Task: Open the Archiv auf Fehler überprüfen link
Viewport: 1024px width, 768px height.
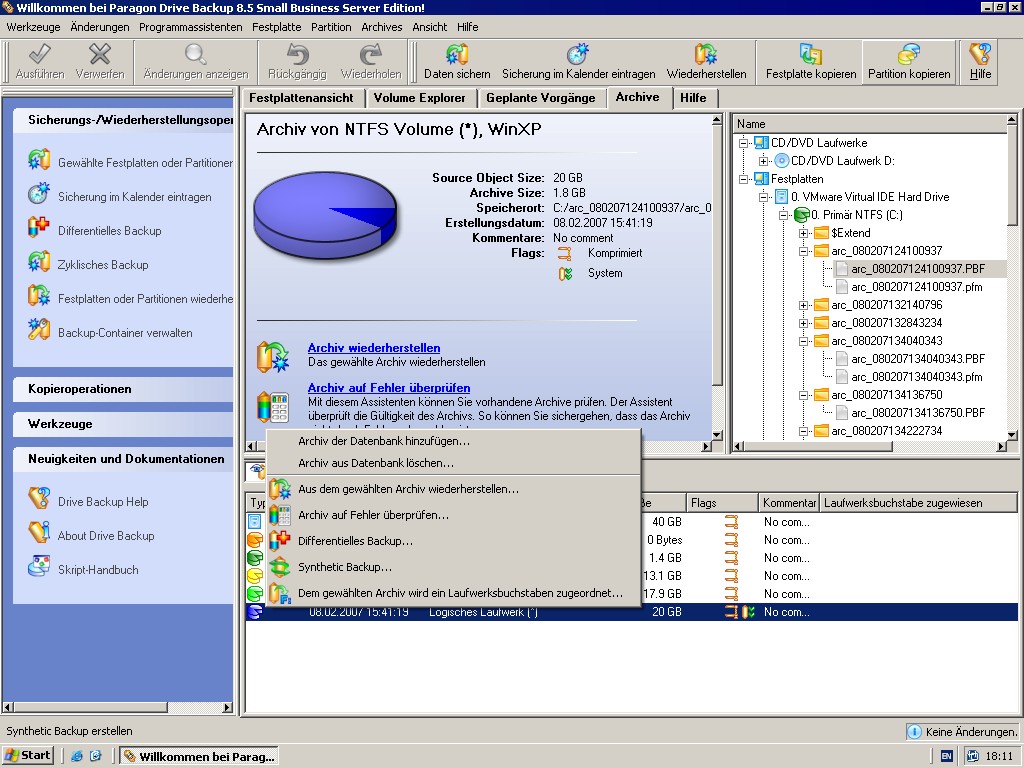Action: (x=389, y=388)
